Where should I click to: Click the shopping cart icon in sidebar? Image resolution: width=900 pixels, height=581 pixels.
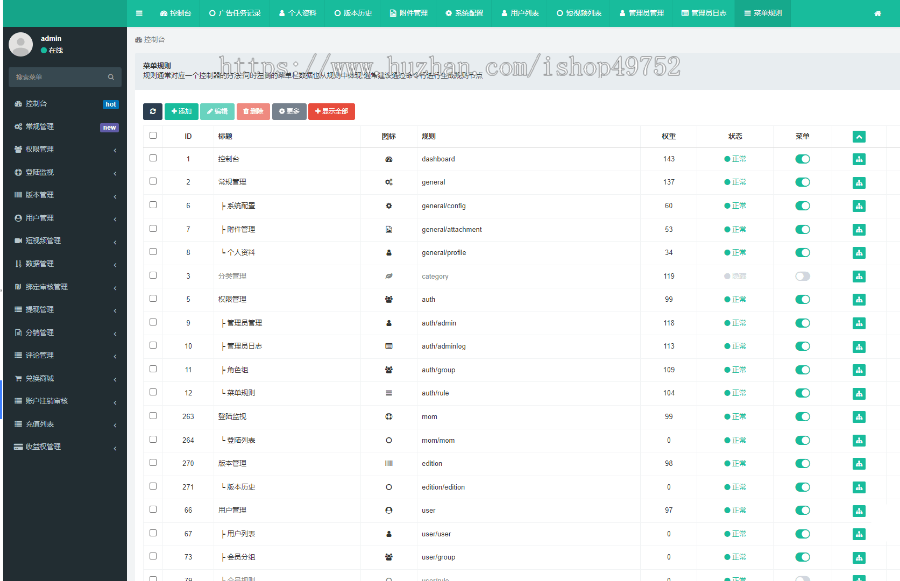click(18, 378)
